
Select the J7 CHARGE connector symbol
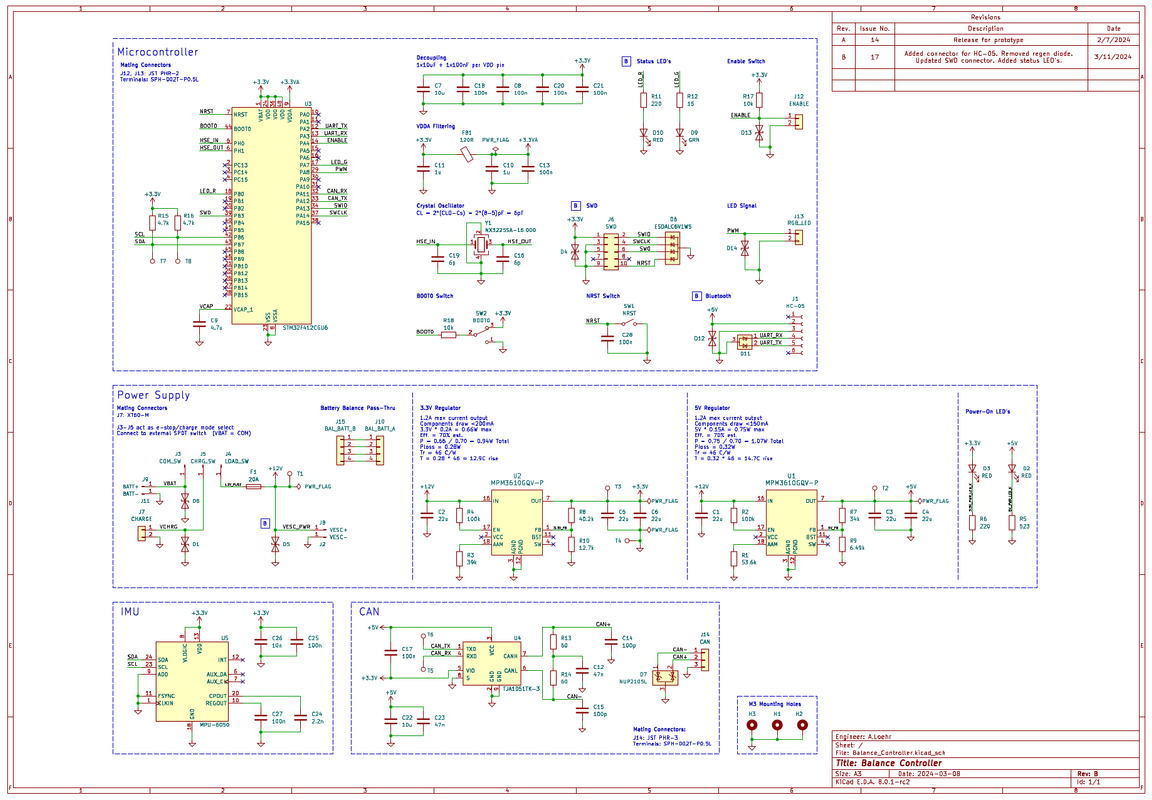click(x=142, y=533)
